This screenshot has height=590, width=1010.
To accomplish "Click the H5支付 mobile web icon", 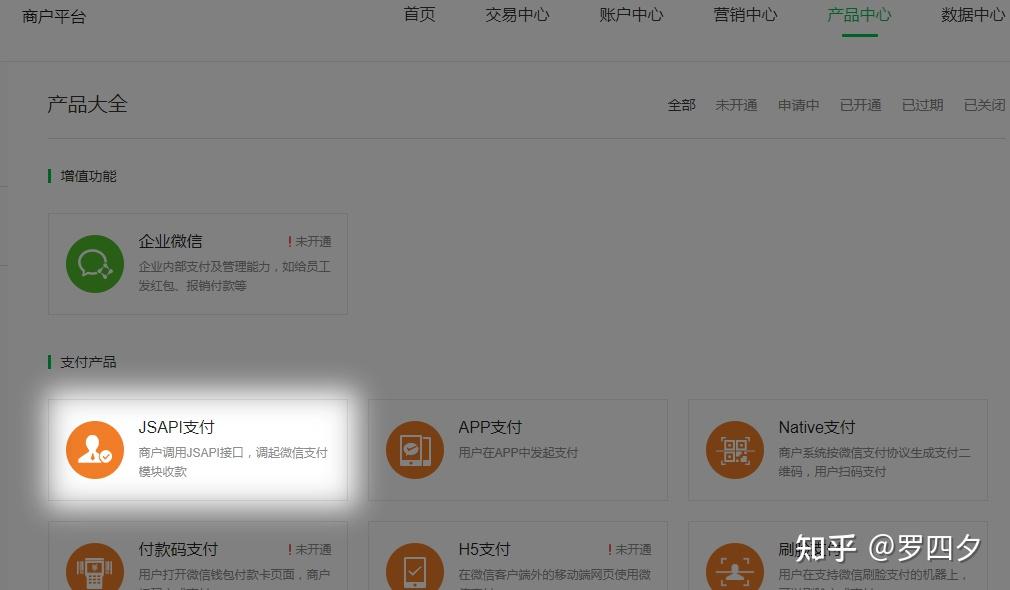I will tap(415, 570).
